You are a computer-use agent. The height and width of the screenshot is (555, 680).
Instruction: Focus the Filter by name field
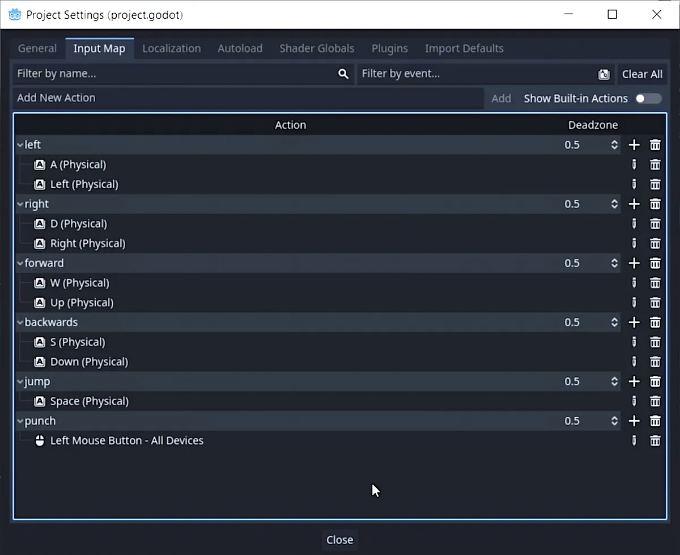[183, 74]
